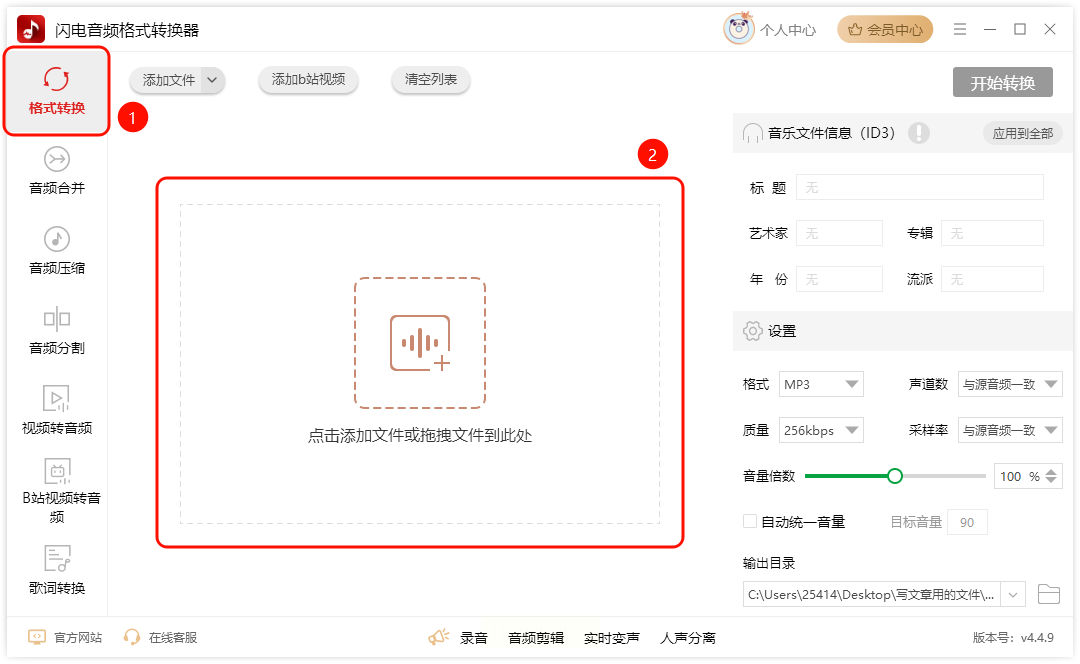
Task: Open the 声道数 channel dropdown
Action: point(1010,384)
